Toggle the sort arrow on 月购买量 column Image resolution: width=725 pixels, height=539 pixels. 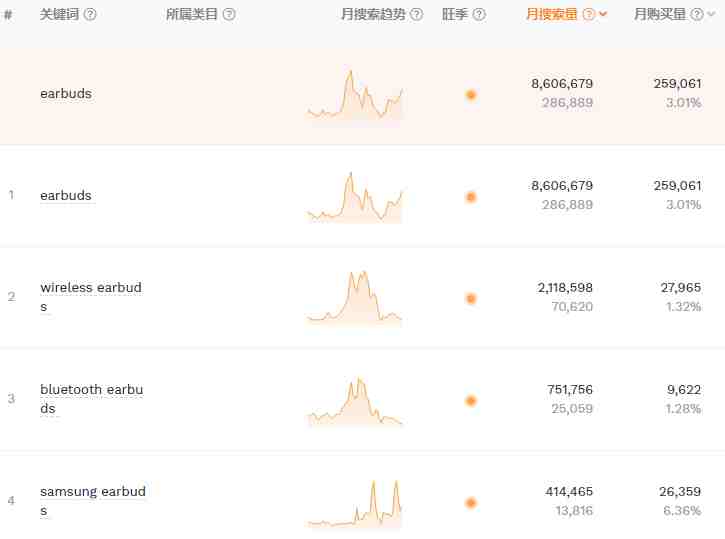coord(711,14)
